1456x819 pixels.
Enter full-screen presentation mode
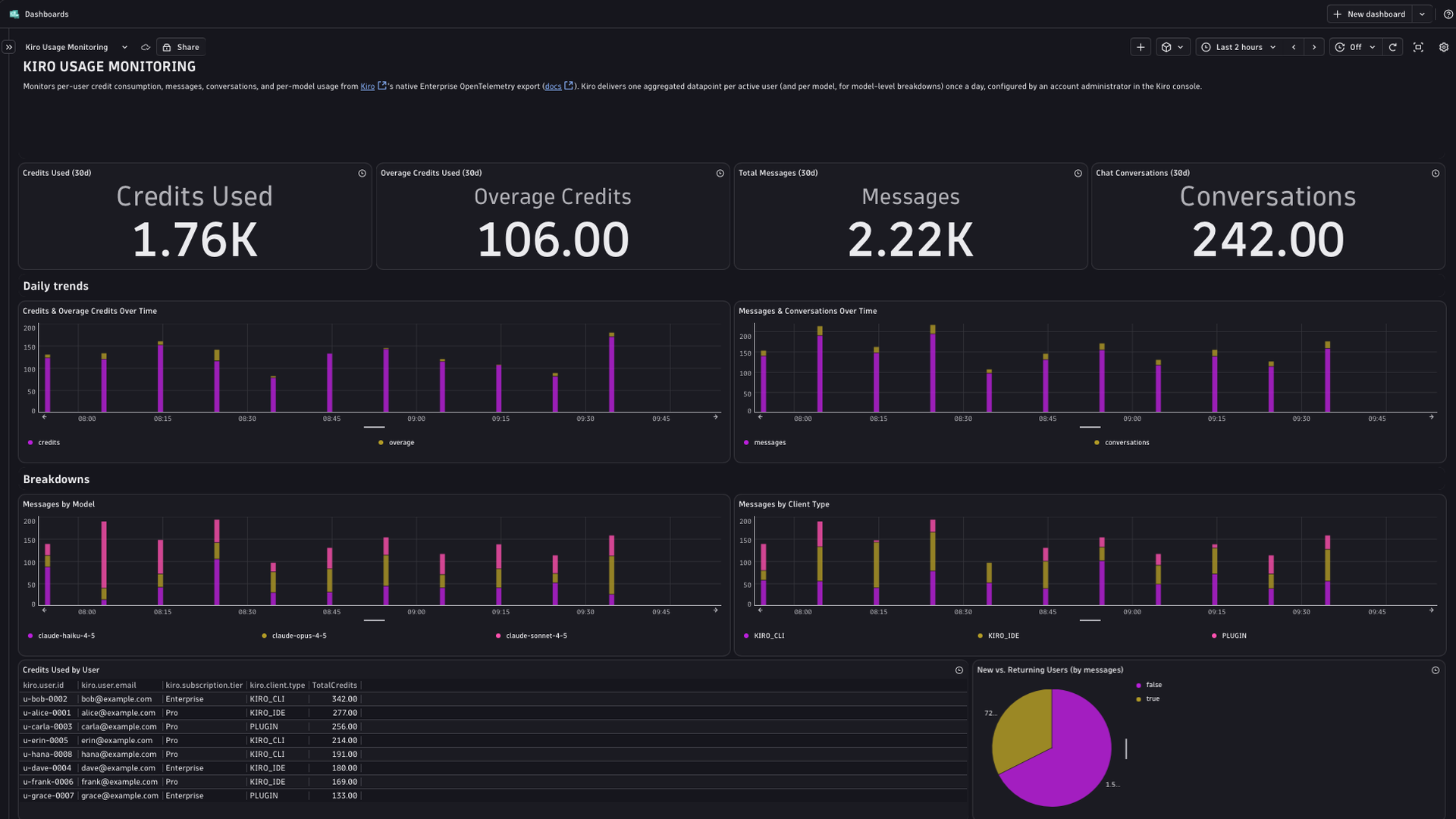coord(1418,47)
